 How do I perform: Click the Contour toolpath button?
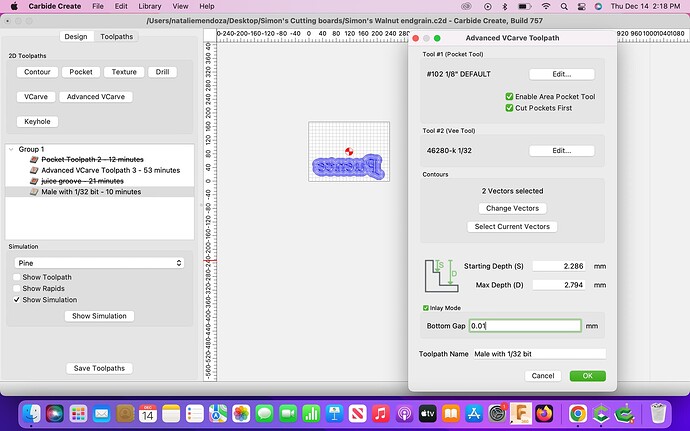coord(37,72)
